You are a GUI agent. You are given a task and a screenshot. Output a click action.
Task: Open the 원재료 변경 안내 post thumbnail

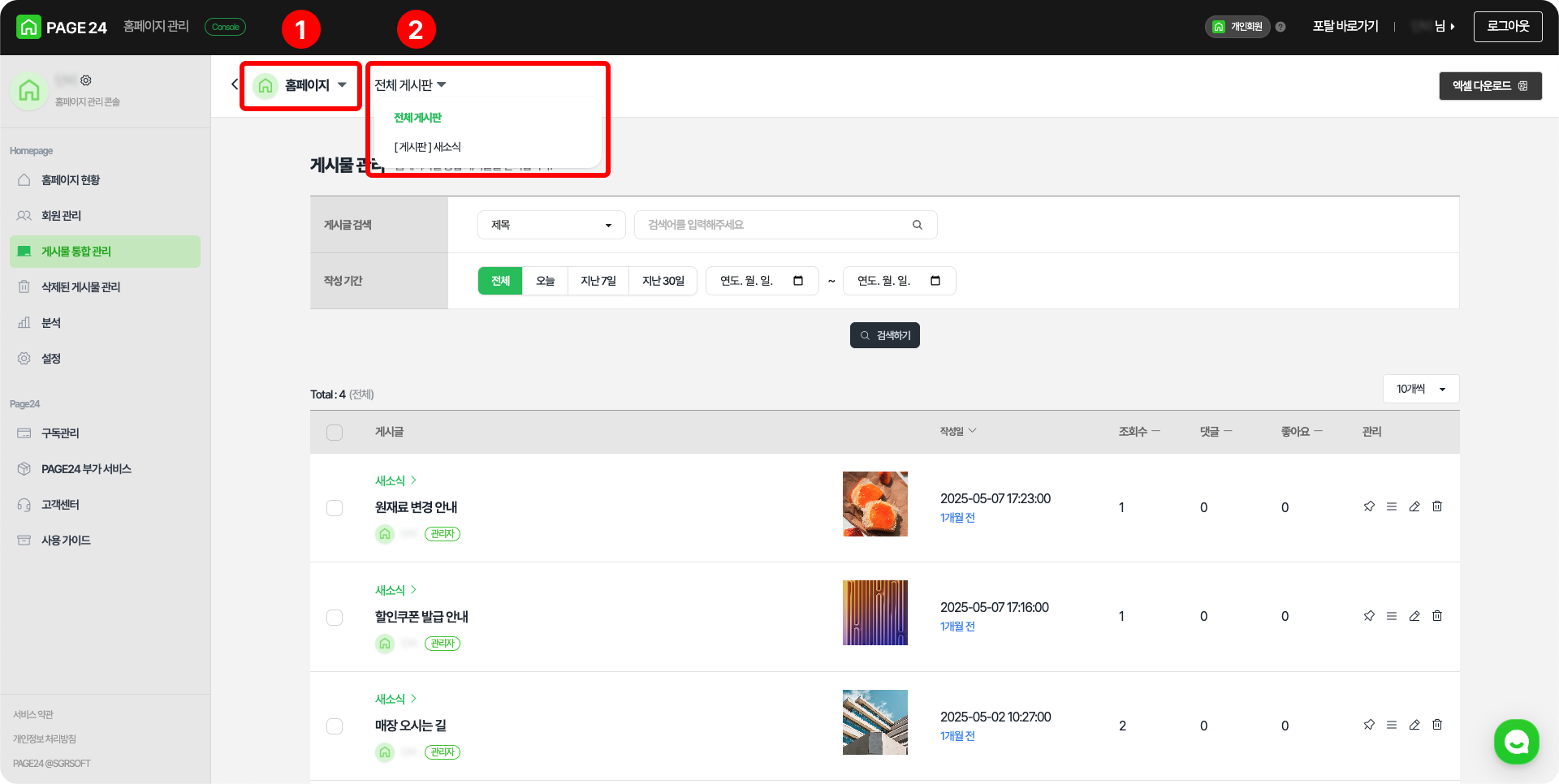[x=875, y=504]
